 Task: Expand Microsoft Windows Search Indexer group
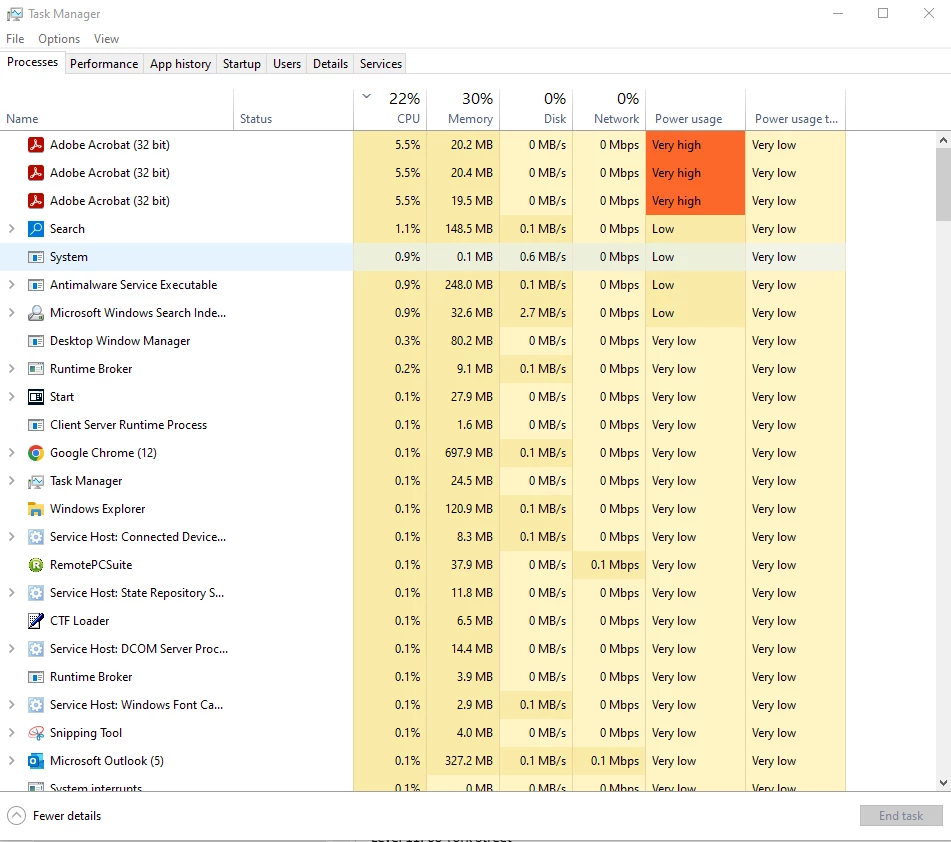coord(12,312)
